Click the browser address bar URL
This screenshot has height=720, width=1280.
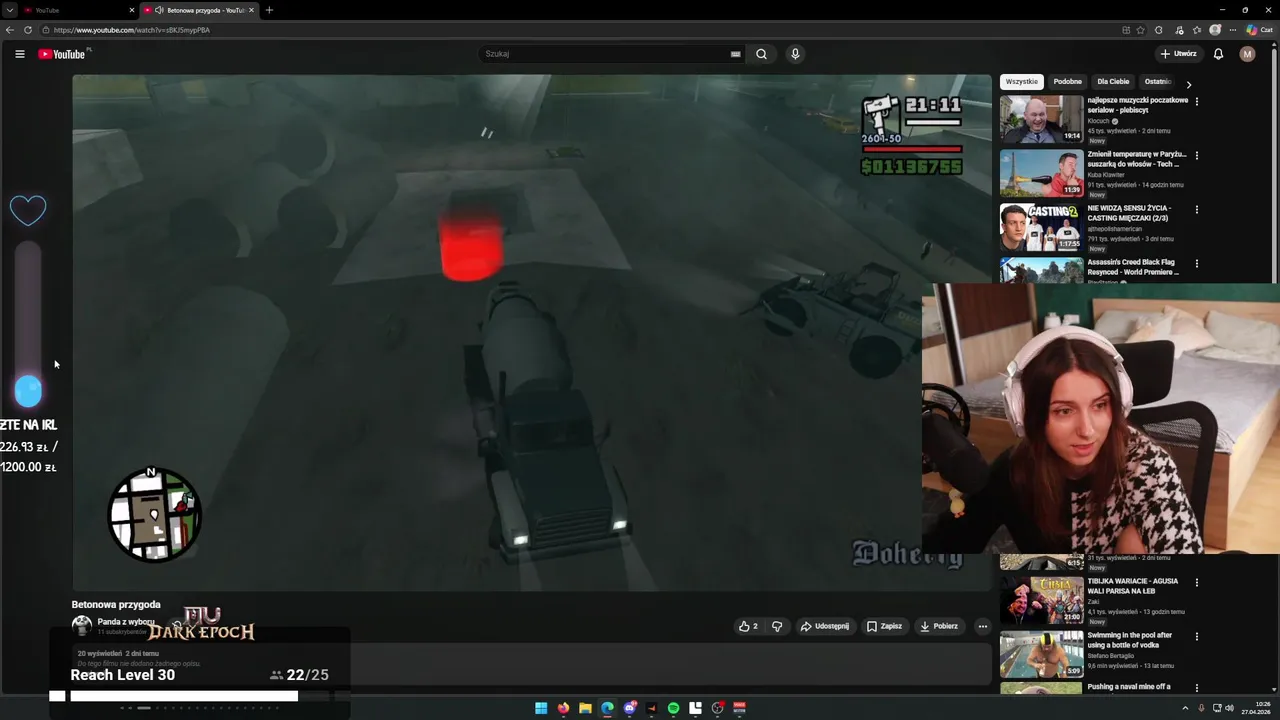pos(132,30)
